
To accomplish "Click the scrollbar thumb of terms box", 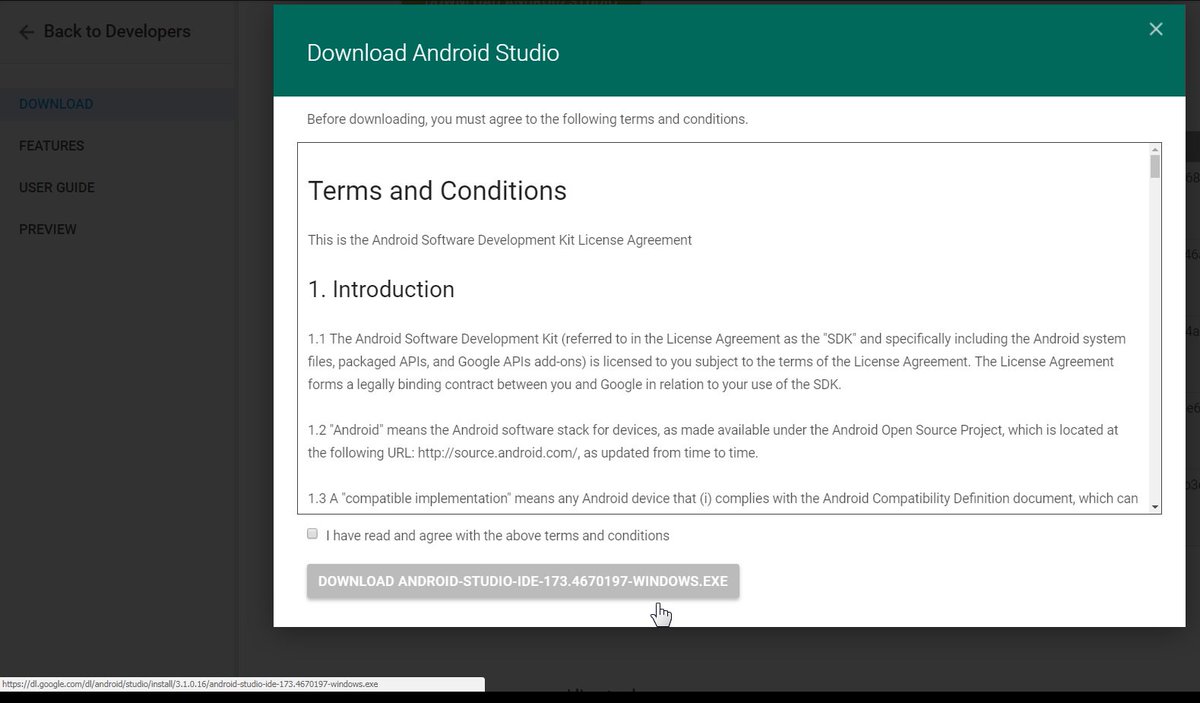I will point(1155,167).
